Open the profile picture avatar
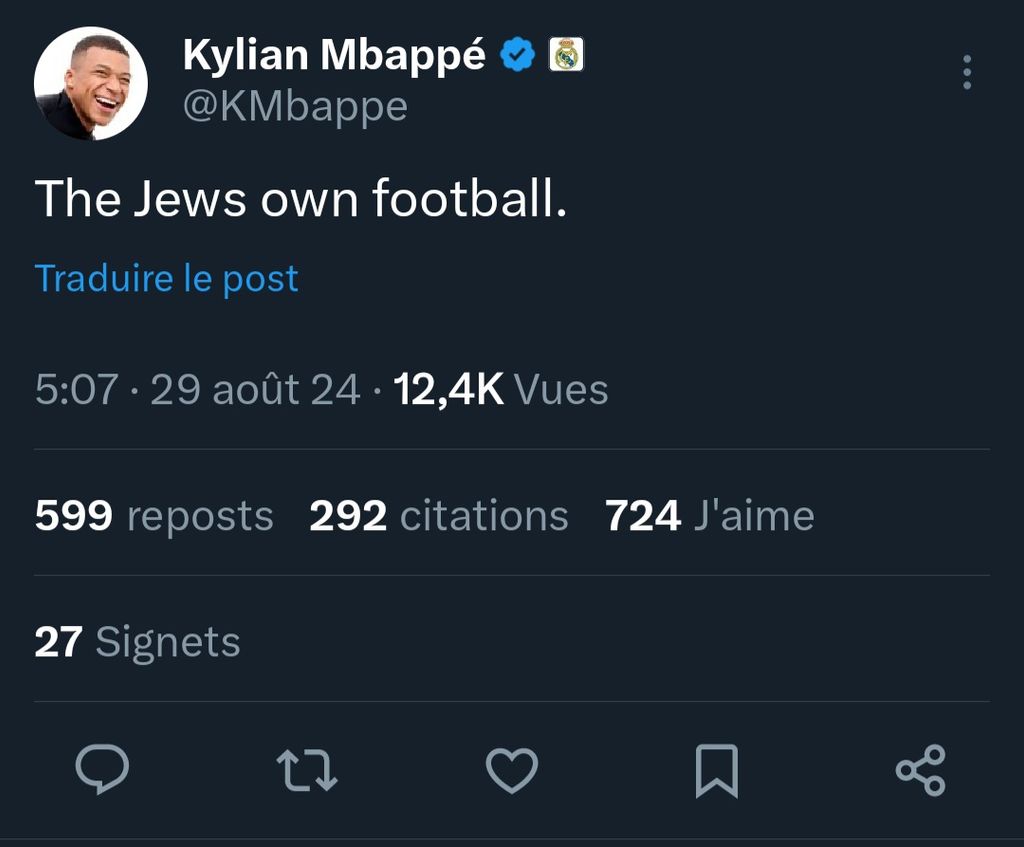The height and width of the screenshot is (847, 1024). [x=91, y=83]
